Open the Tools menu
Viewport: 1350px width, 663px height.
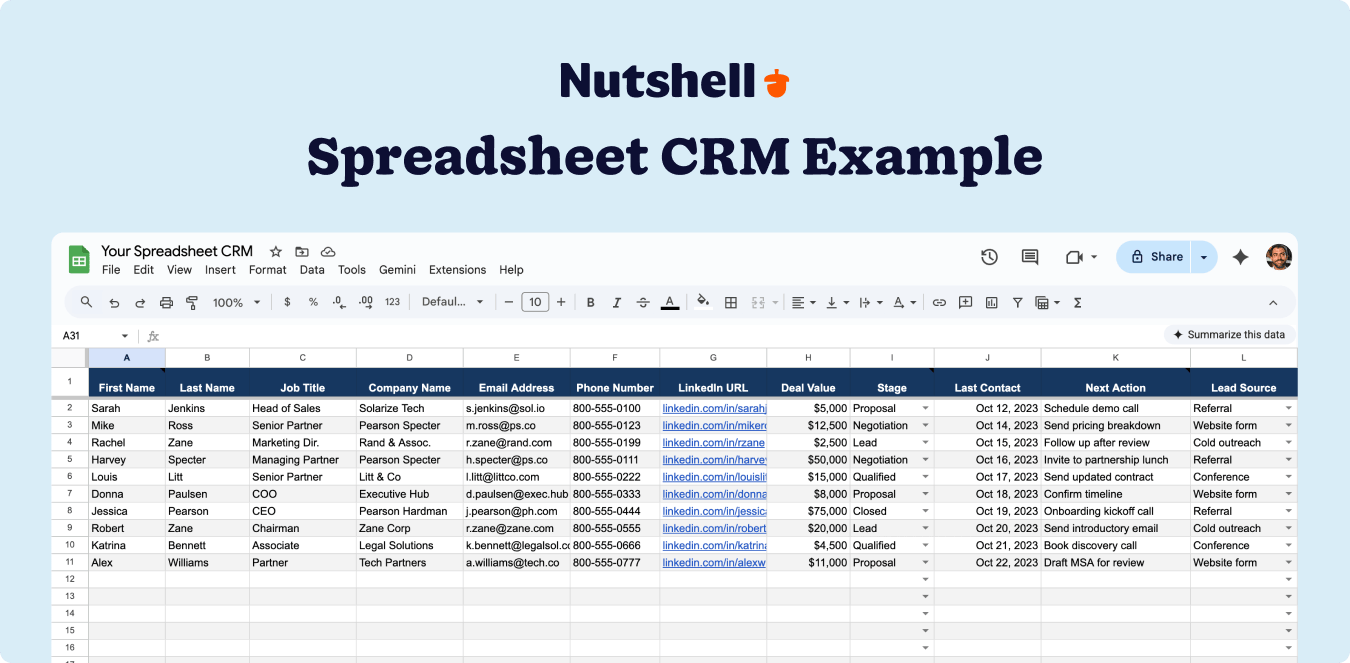[x=352, y=270]
